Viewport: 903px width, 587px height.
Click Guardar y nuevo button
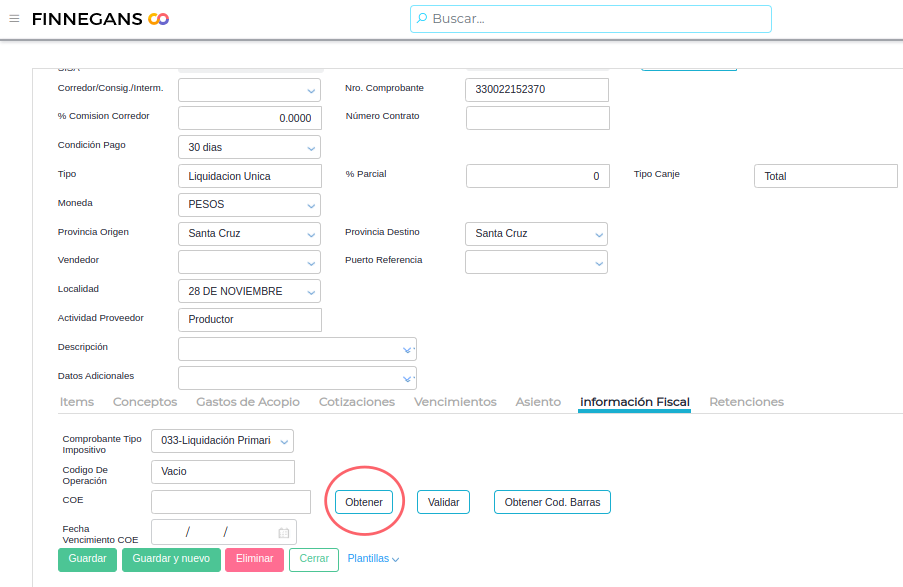click(171, 559)
